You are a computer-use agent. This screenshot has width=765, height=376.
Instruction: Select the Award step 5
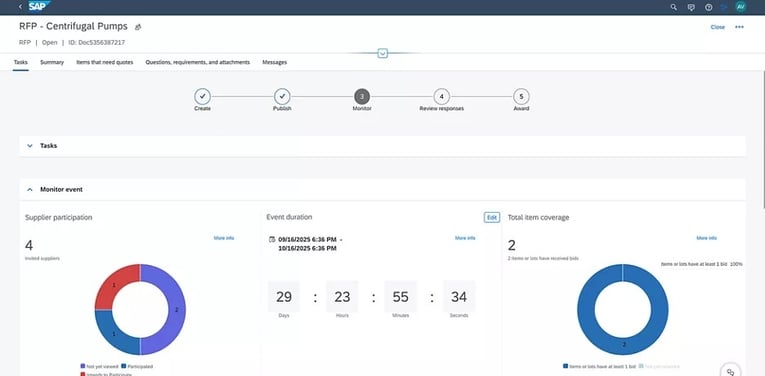(x=521, y=97)
